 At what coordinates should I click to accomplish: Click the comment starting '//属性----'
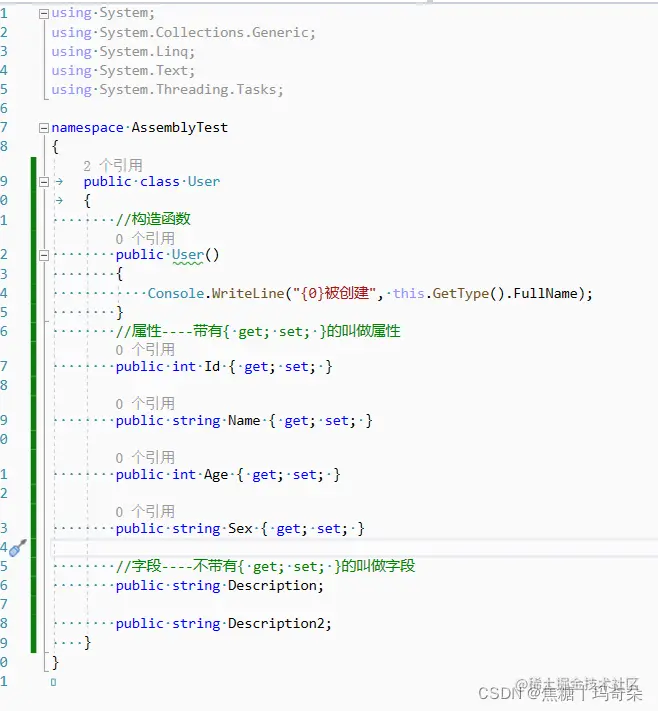258,331
